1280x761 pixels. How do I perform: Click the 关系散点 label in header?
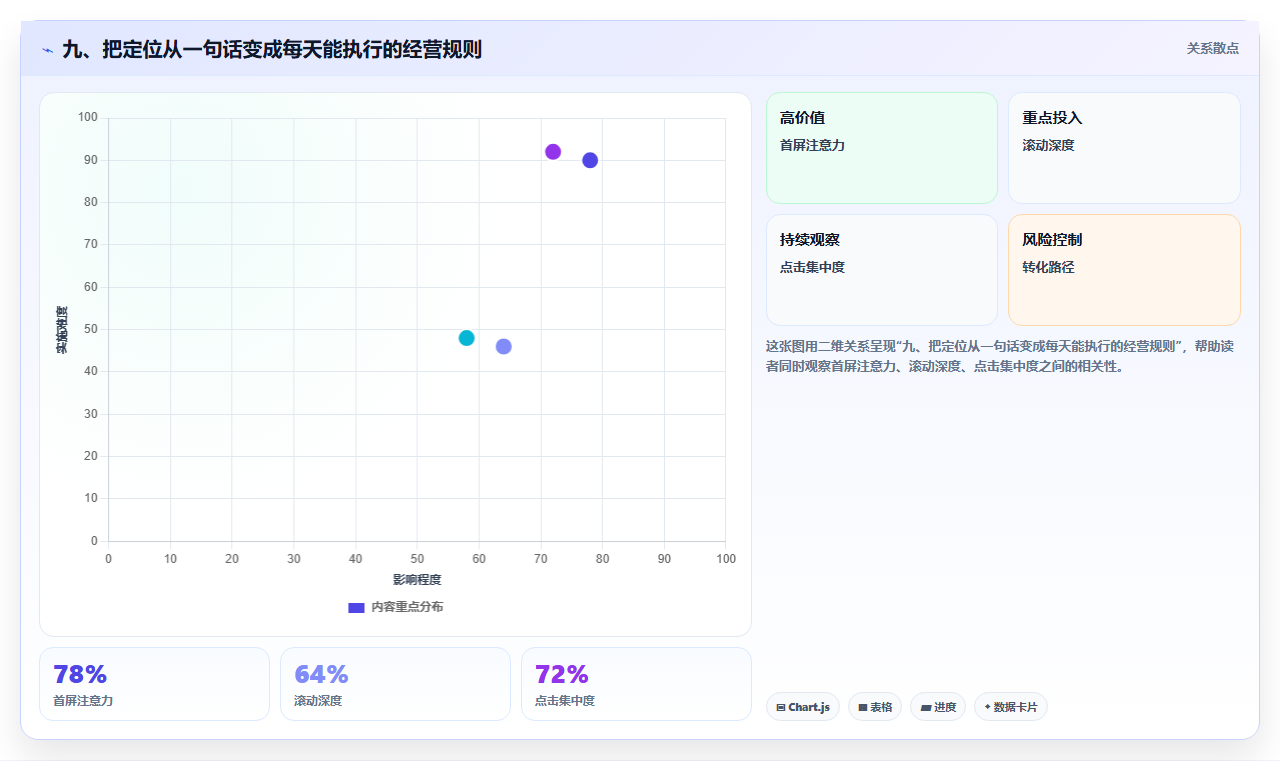pyautogui.click(x=1212, y=48)
